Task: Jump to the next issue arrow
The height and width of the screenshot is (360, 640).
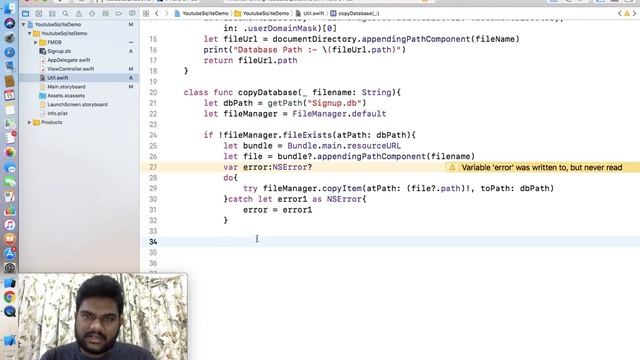Action: click(635, 13)
